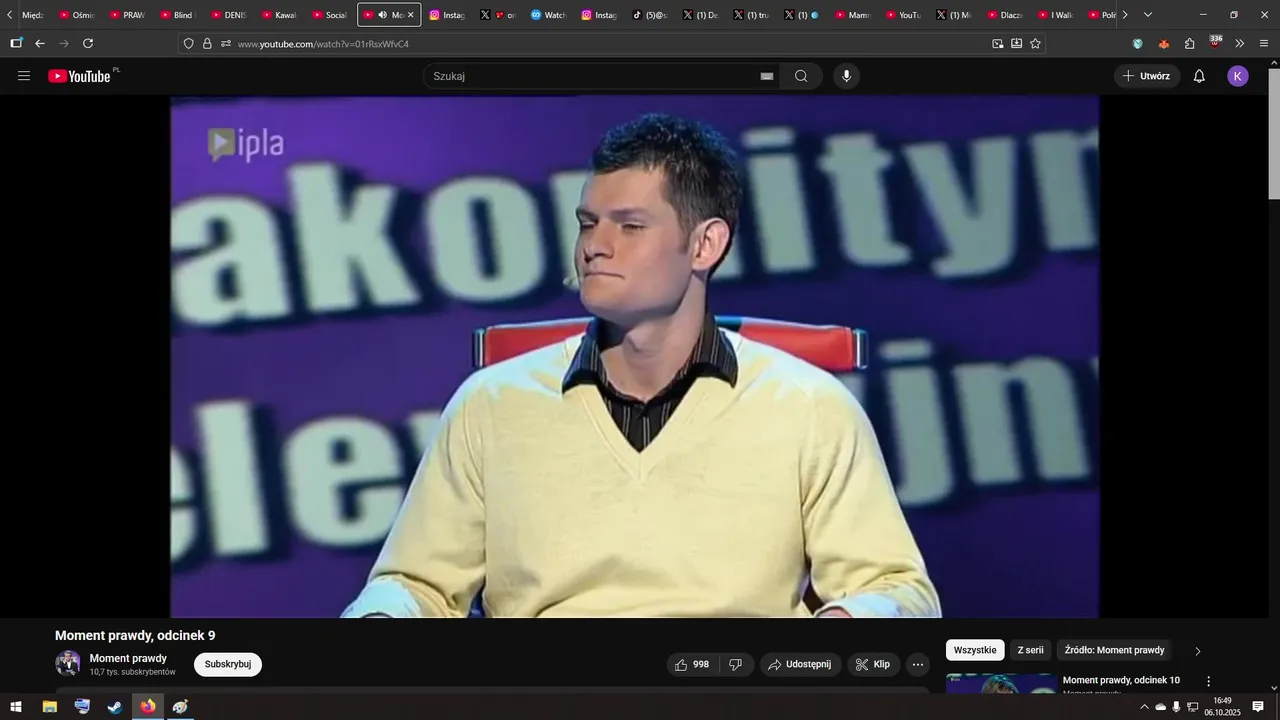Show tracking protection shield icon
This screenshot has width=1280, height=720.
click(x=188, y=44)
